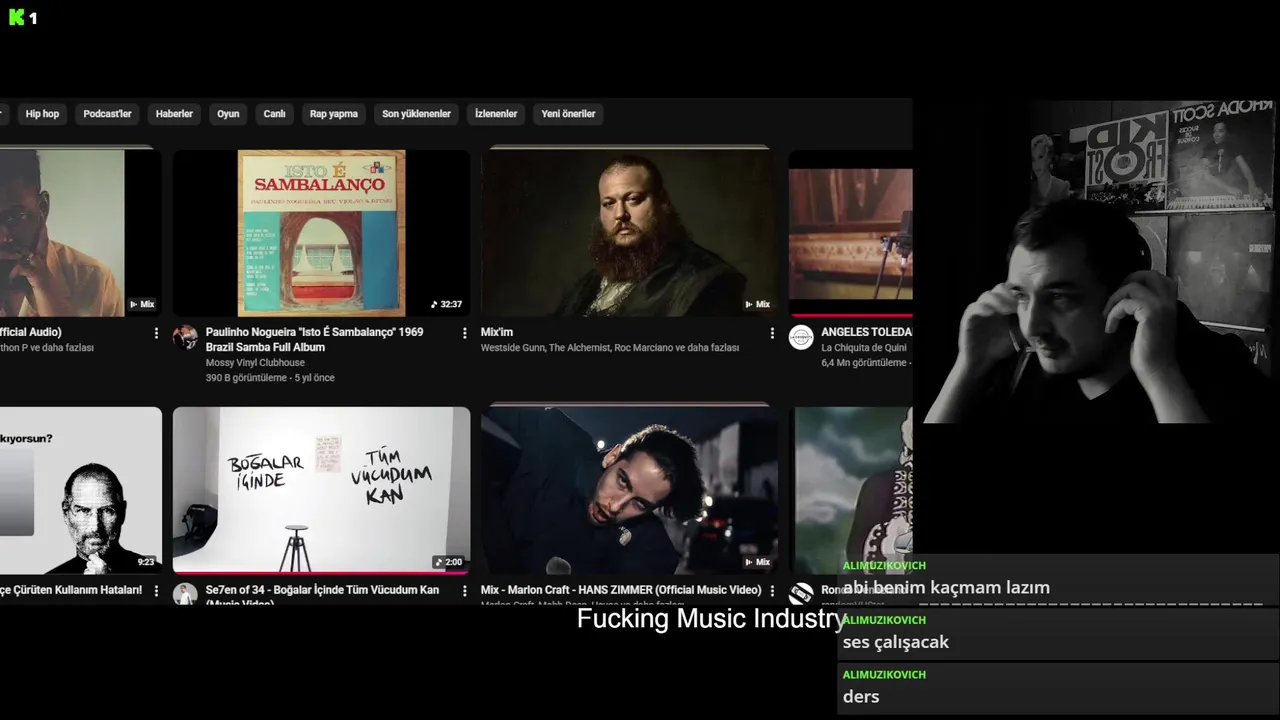1280x720 pixels.
Task: Open Mossy Vinyl Clubhouse channel avatar
Action: pyautogui.click(x=185, y=337)
